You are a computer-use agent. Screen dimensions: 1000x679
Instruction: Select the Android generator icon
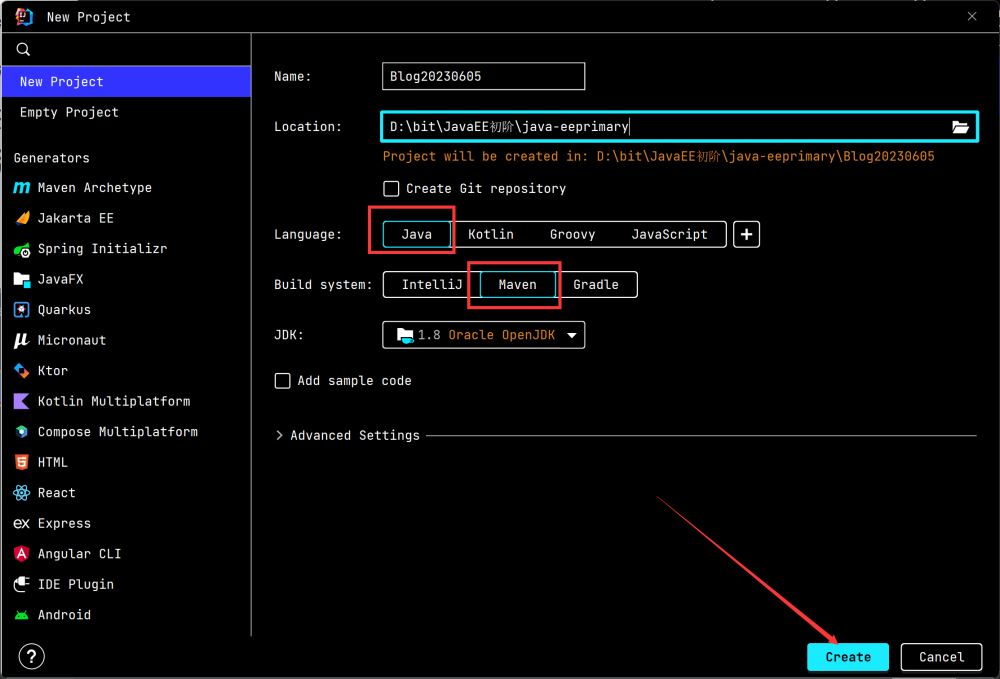22,615
